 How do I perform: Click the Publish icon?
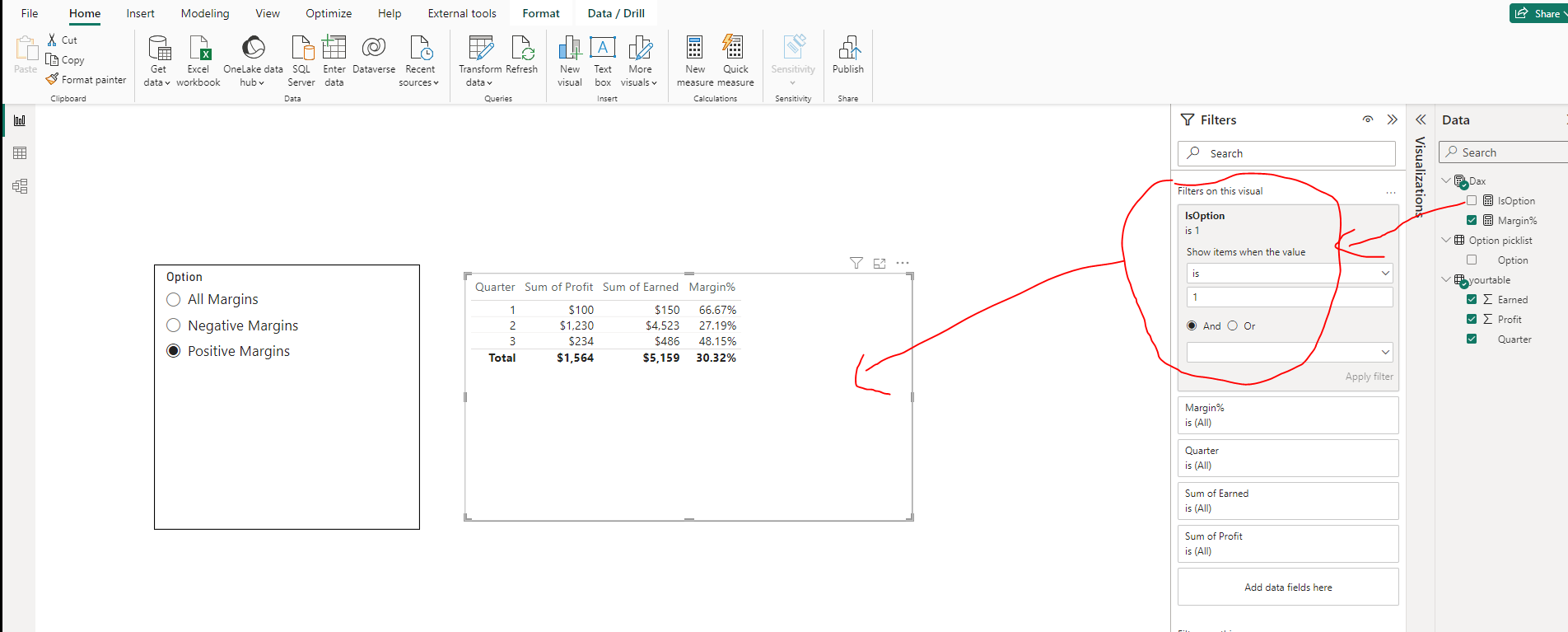848,48
